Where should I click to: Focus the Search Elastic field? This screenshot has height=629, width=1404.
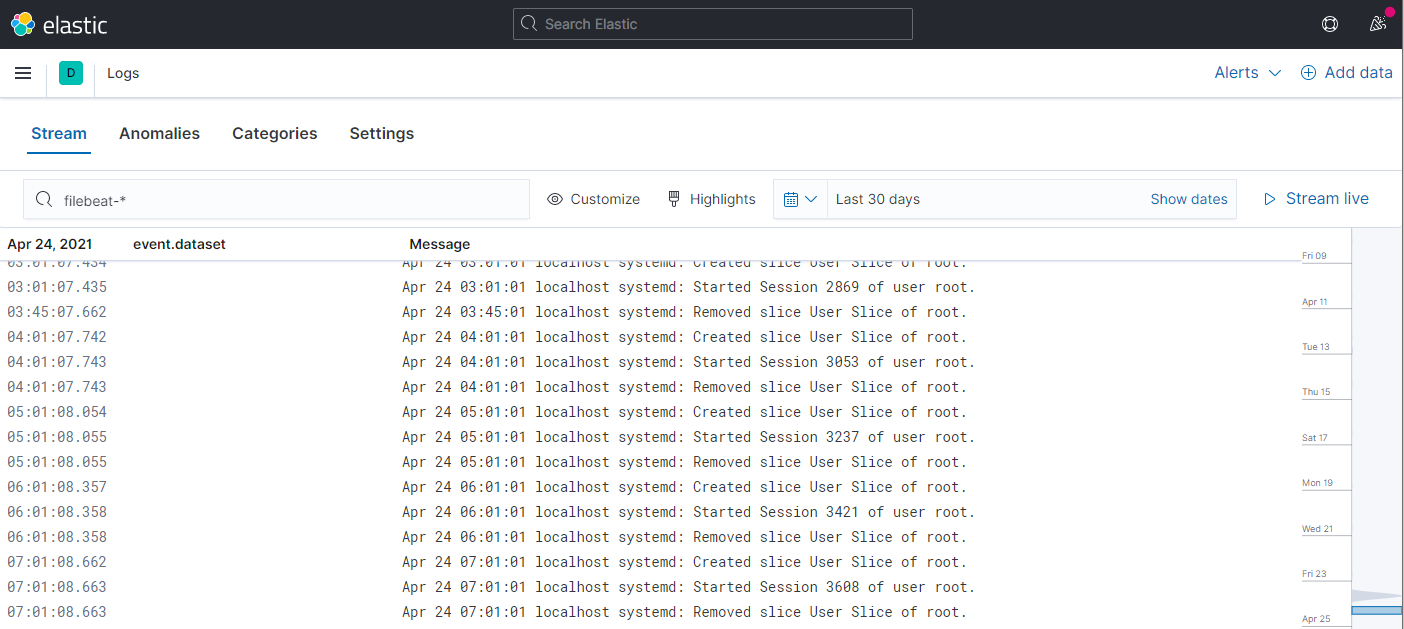point(713,24)
